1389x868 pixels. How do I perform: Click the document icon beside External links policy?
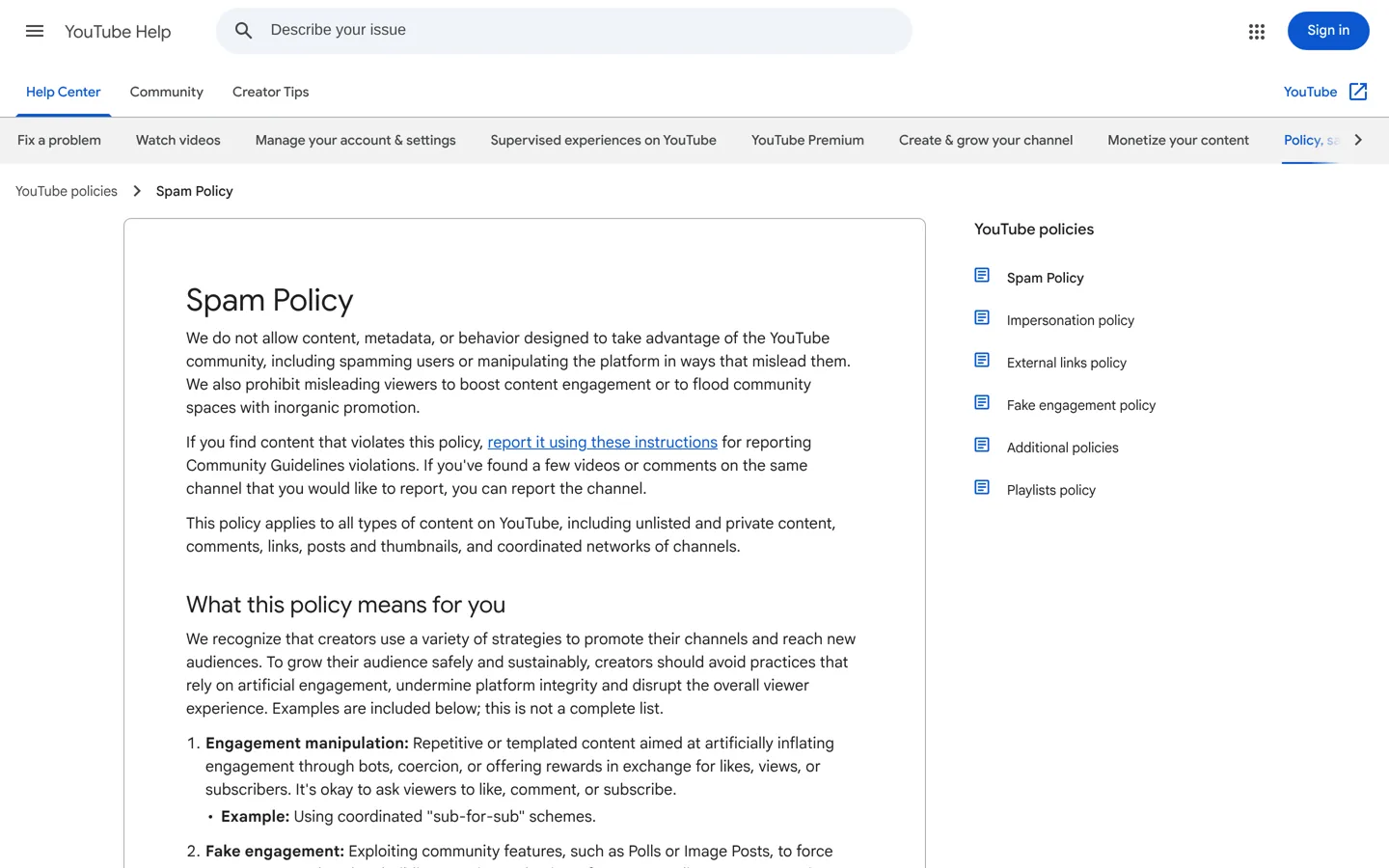(982, 361)
